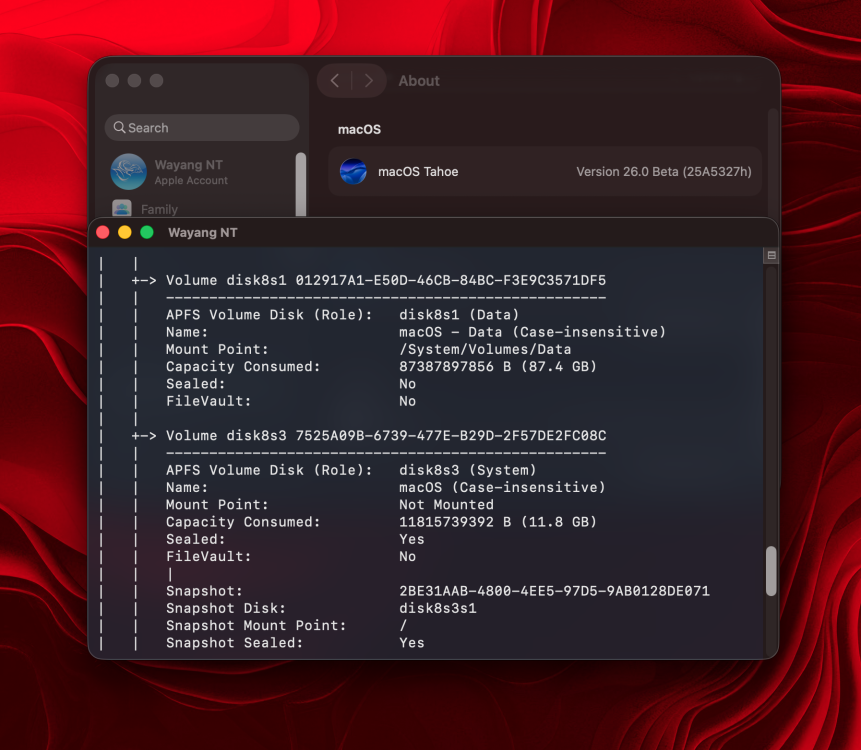Click the 'Volume disk8s3' UUID line
861x750 pixels.
point(386,436)
